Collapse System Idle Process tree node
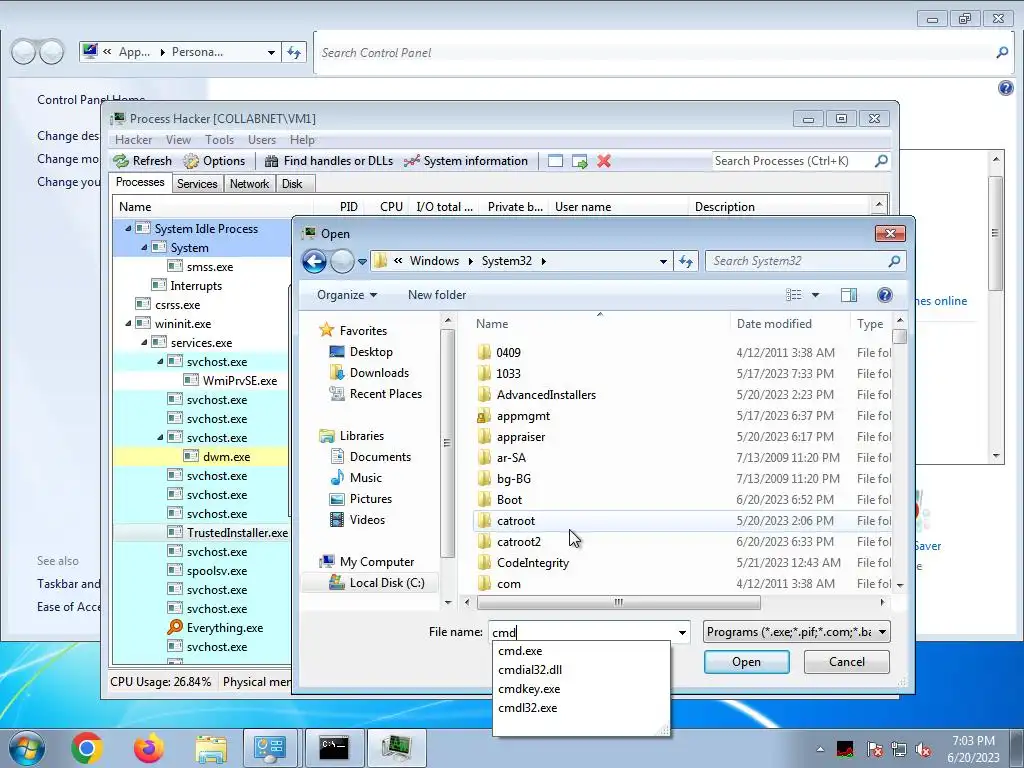 [x=128, y=229]
